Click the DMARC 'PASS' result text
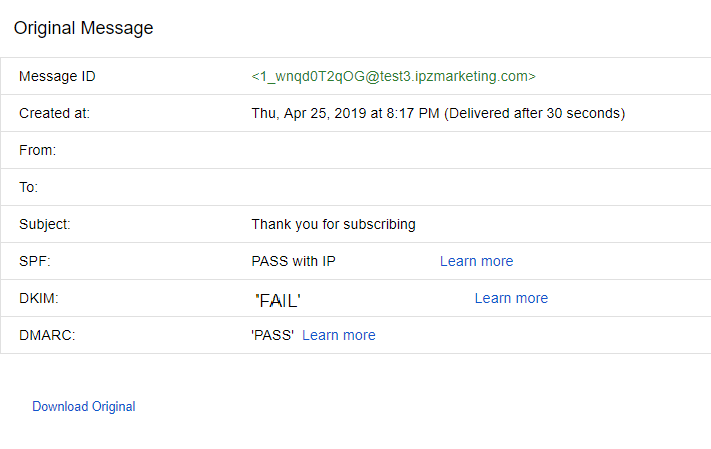Viewport: 711px width, 449px height. click(x=272, y=335)
